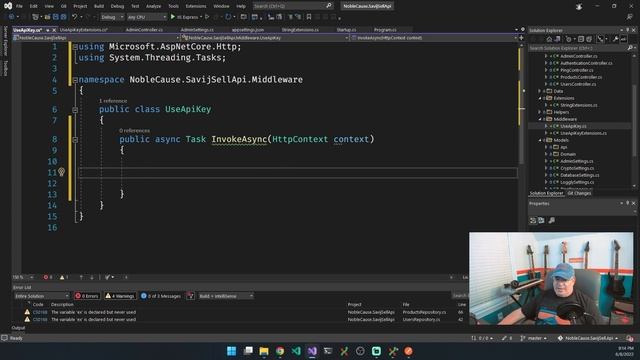Open the Debug configuration dropdown

(x=112, y=17)
